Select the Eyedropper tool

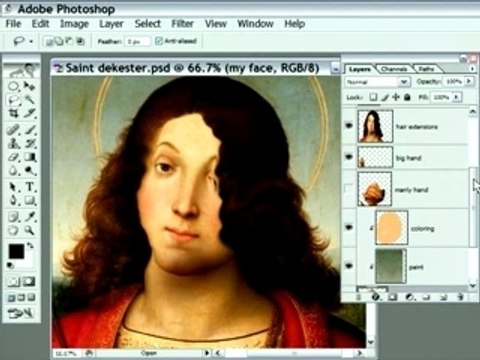point(30,217)
